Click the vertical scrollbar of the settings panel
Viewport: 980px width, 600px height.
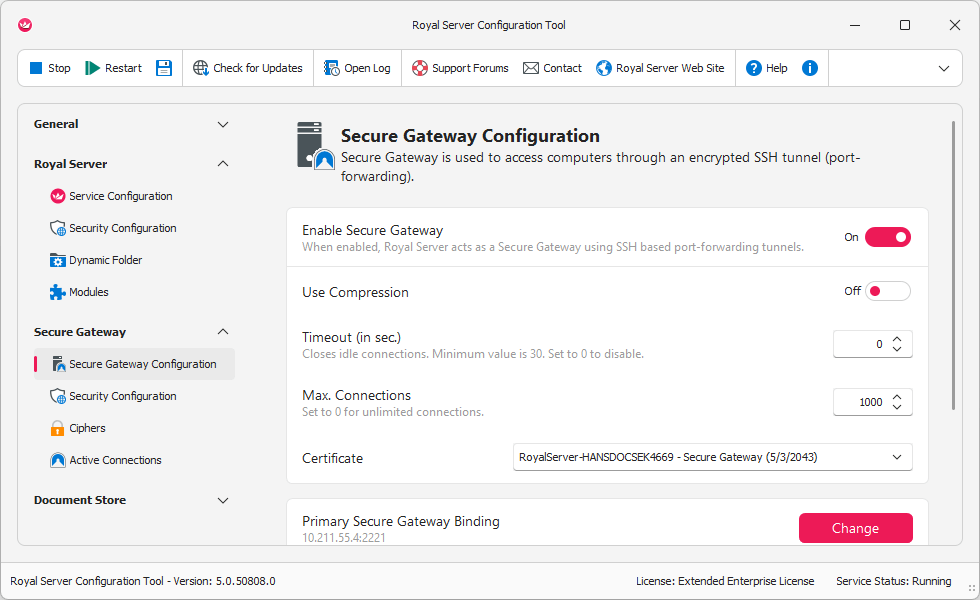click(953, 266)
